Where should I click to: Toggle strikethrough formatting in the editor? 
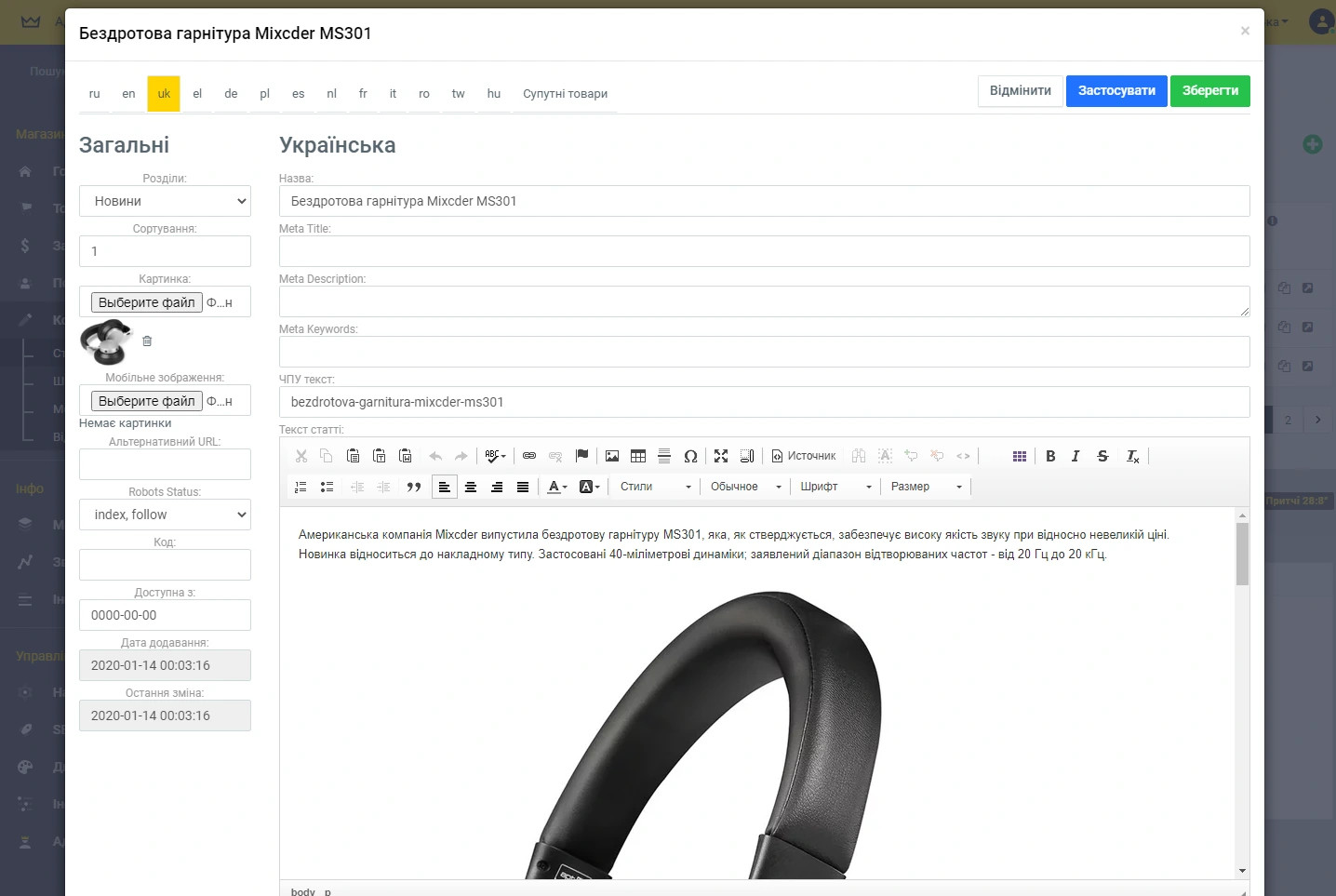1102,456
